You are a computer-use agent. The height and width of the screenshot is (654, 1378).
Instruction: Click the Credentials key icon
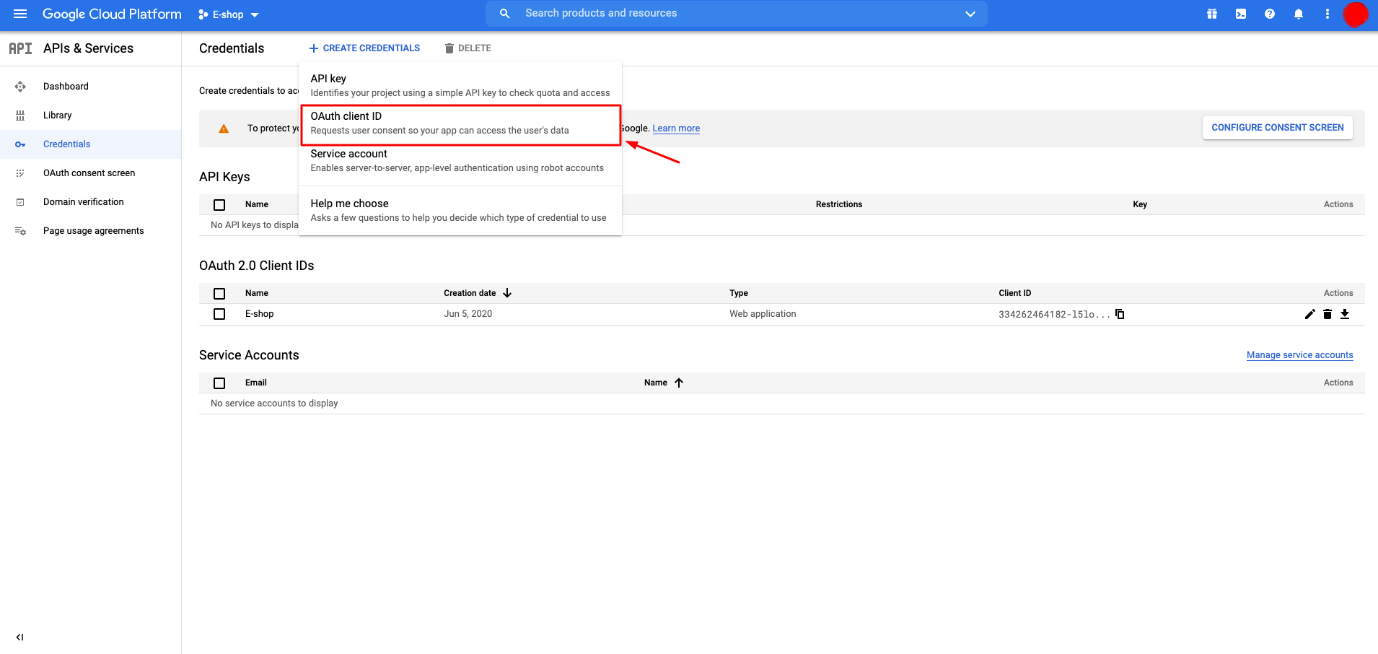click(x=20, y=145)
